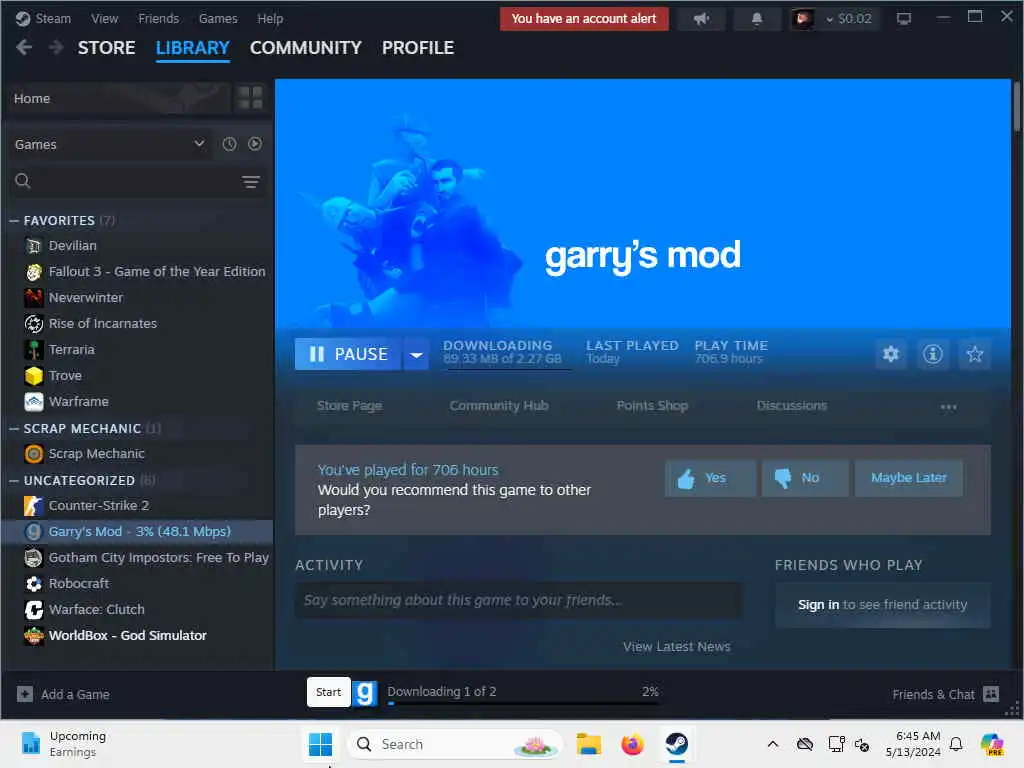
Task: Open the Friends menu
Action: [x=158, y=18]
